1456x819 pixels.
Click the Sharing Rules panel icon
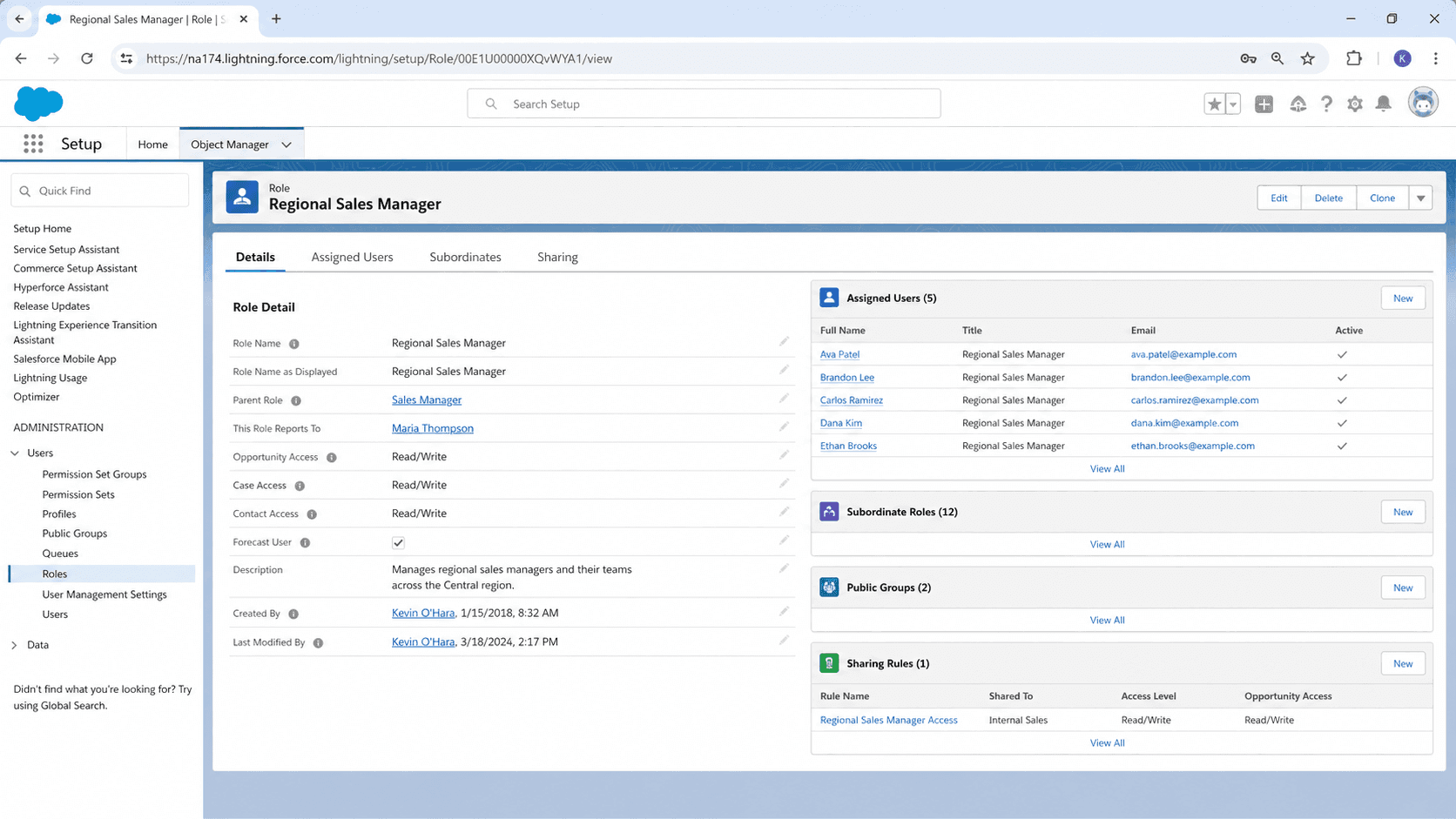coord(829,663)
